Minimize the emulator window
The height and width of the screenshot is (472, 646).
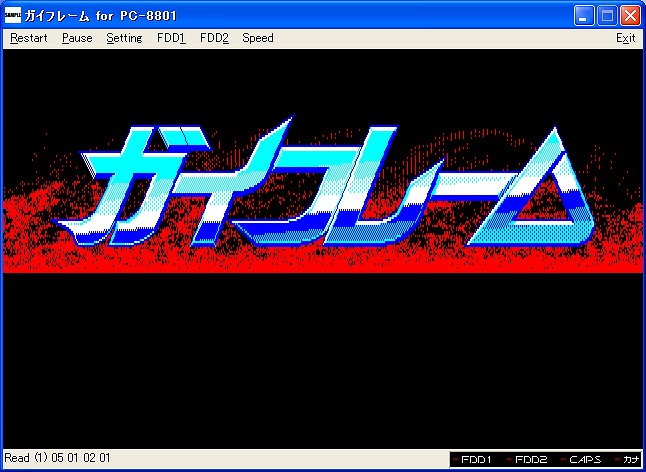point(585,15)
